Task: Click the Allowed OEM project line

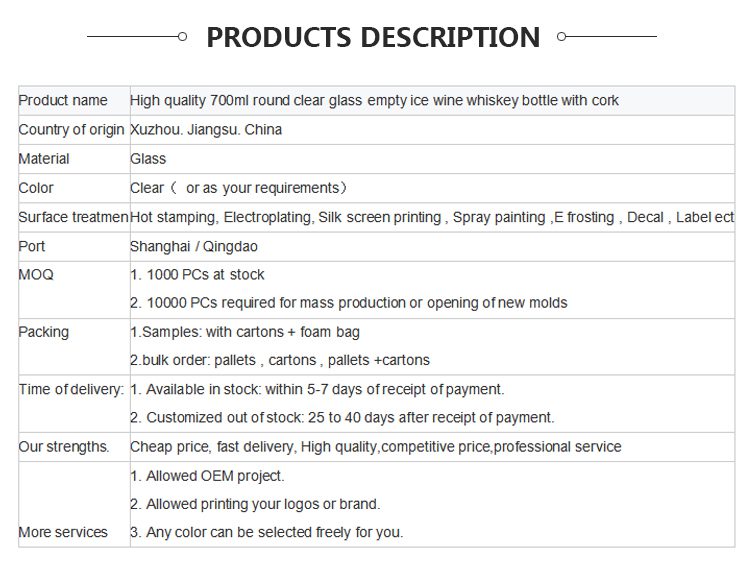Action: click(207, 476)
